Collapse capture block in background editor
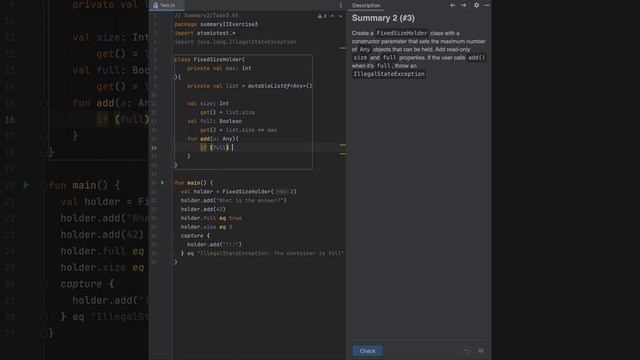 [44, 284]
